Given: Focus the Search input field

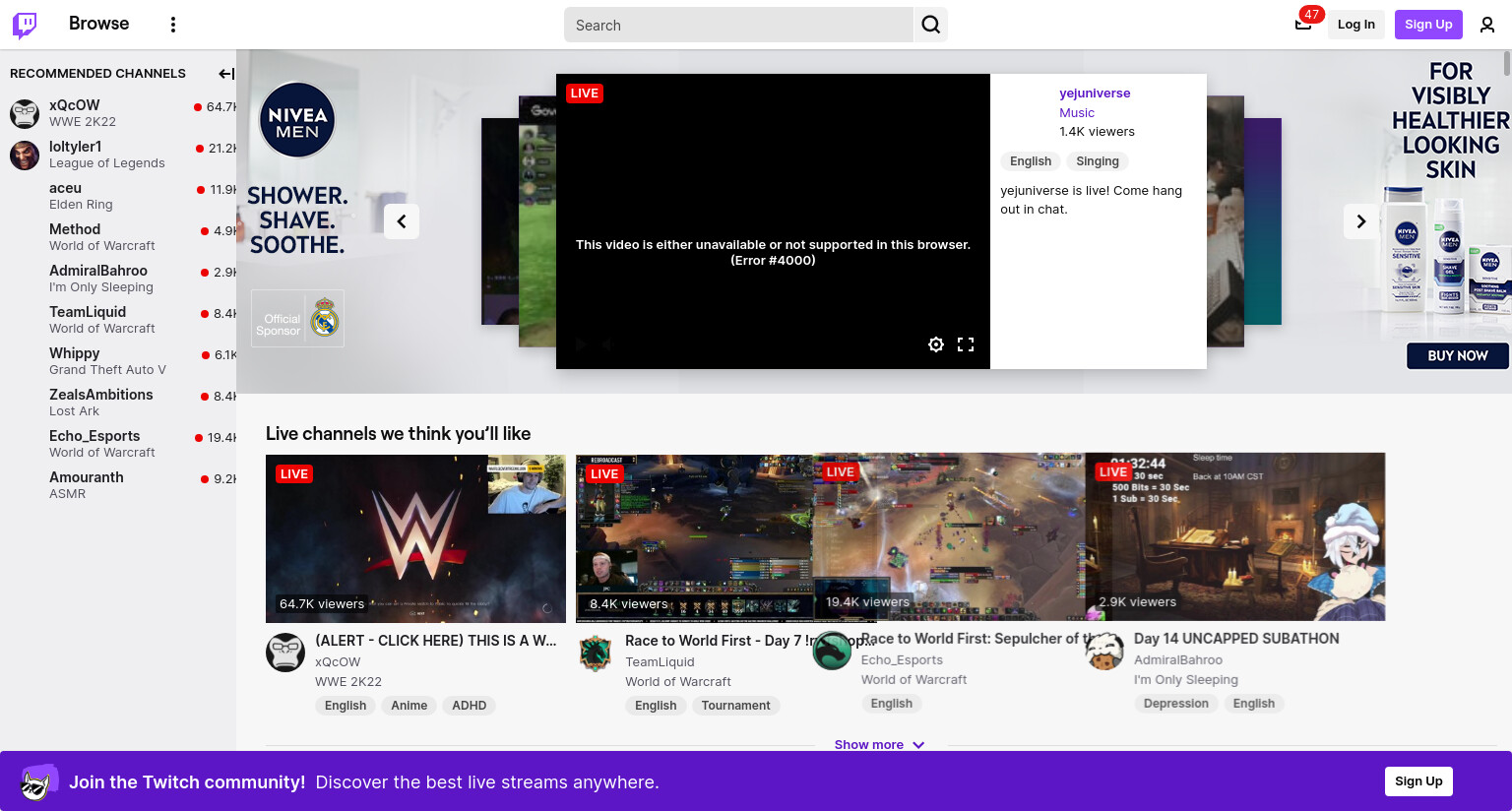Looking at the screenshot, I should (x=738, y=25).
